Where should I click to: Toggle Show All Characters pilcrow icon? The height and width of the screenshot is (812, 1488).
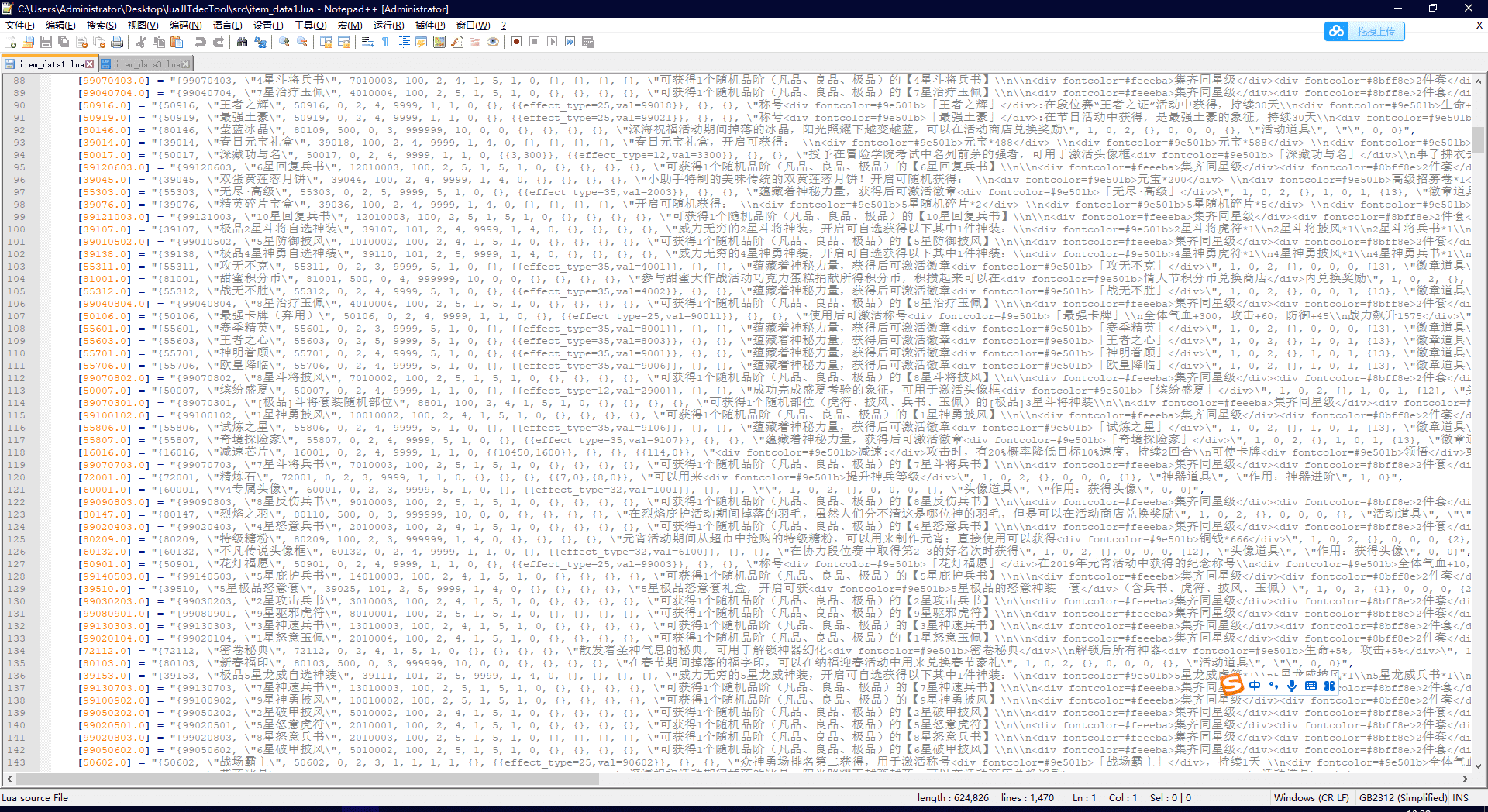coord(386,42)
